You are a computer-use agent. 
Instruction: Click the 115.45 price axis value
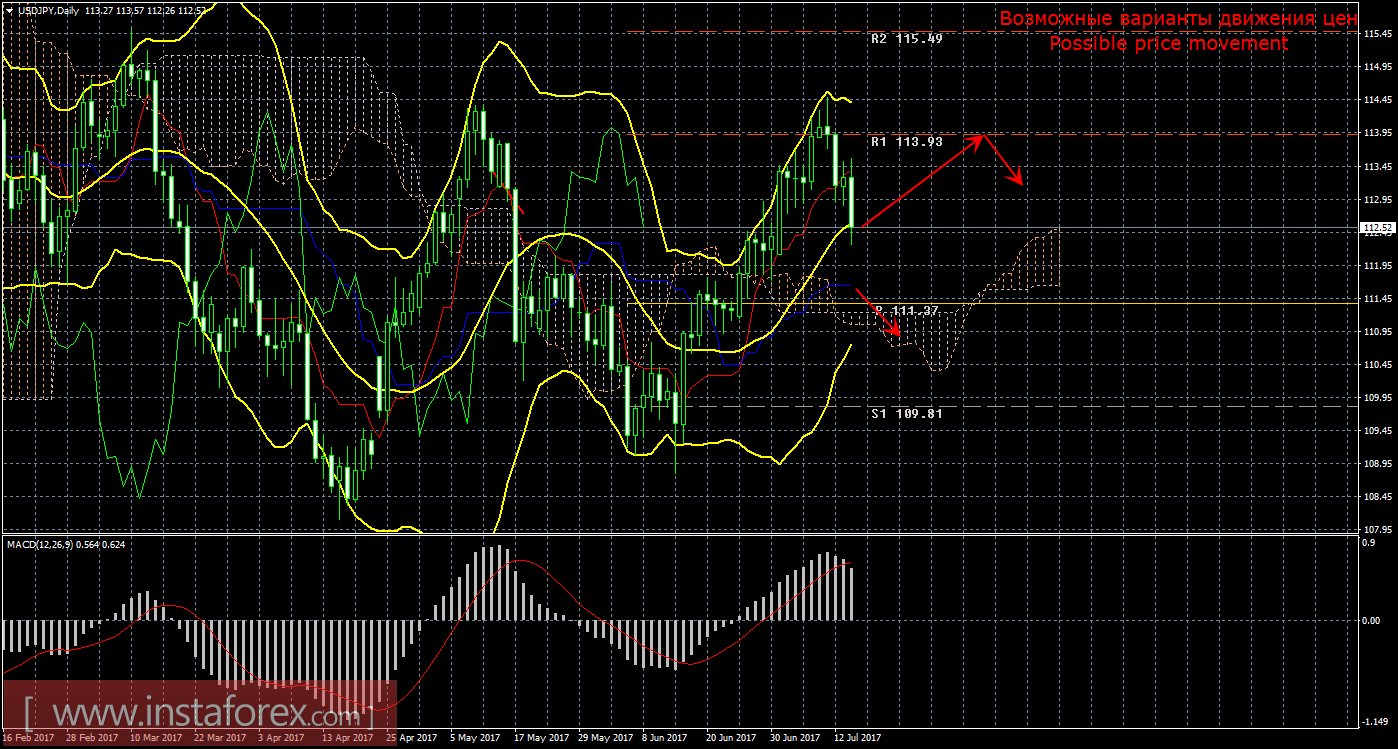1377,34
